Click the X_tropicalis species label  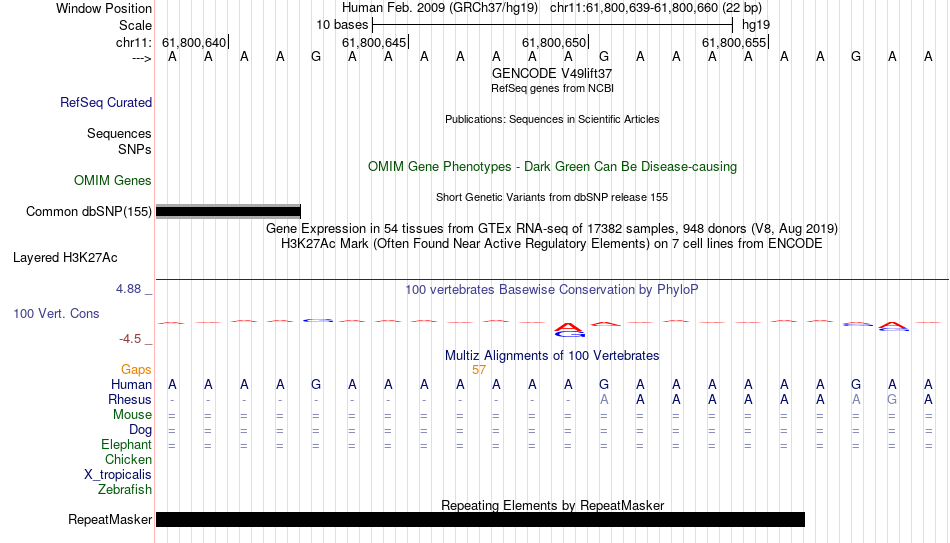click(x=118, y=475)
